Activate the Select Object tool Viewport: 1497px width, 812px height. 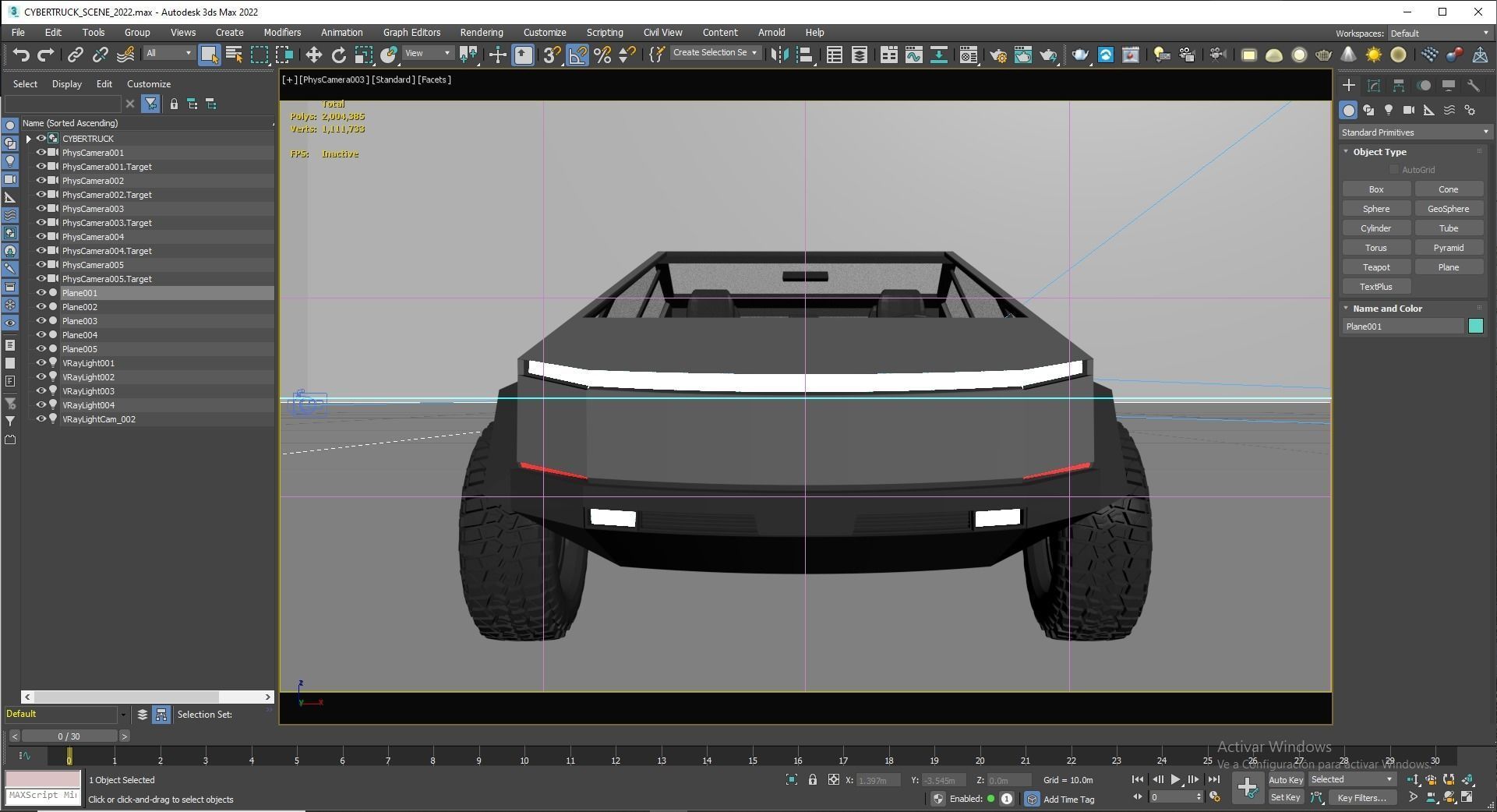click(209, 55)
